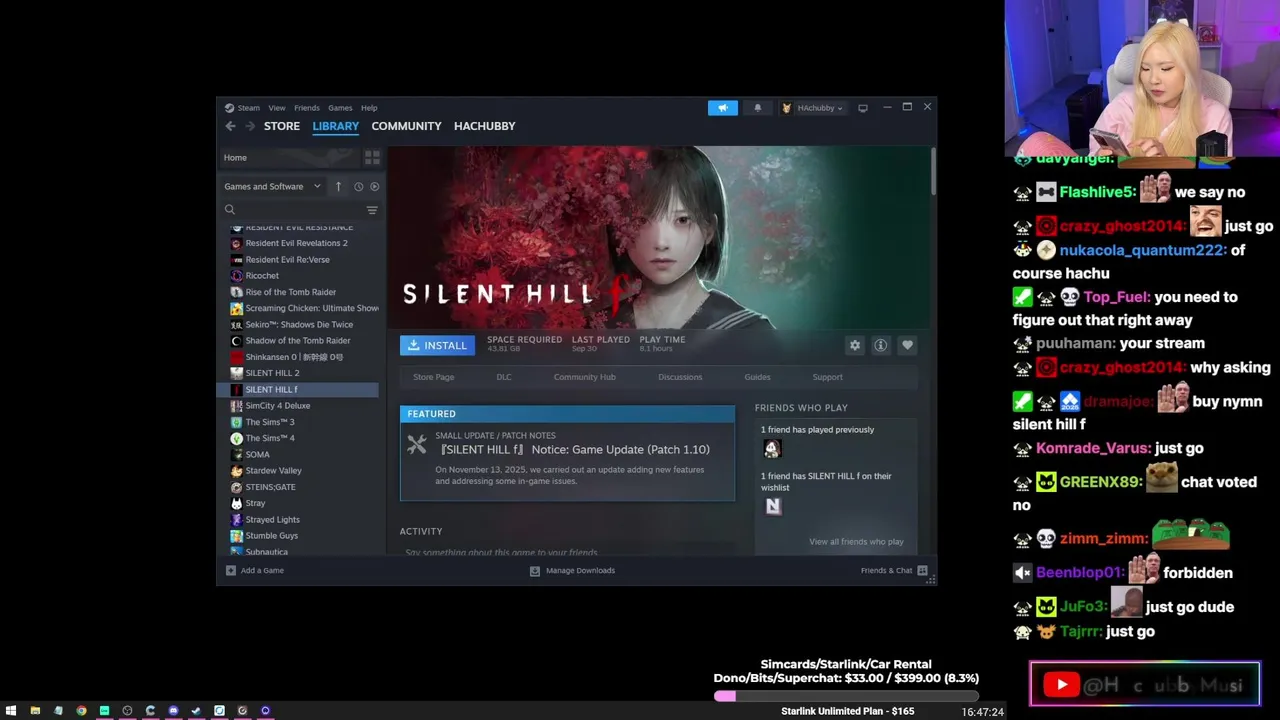Click the activity text field to post
Image resolution: width=1280 pixels, height=720 pixels.
567,552
